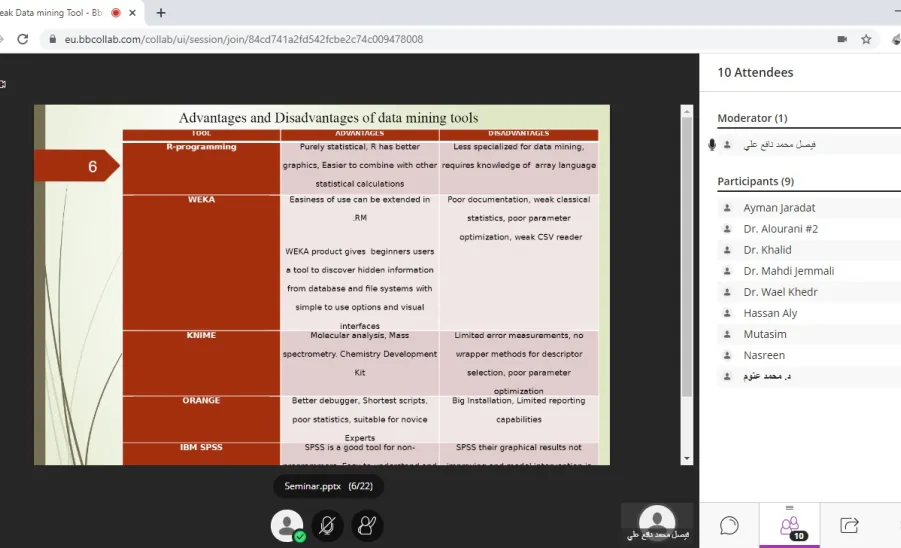Click the slide scrollbar up arrow

687,111
